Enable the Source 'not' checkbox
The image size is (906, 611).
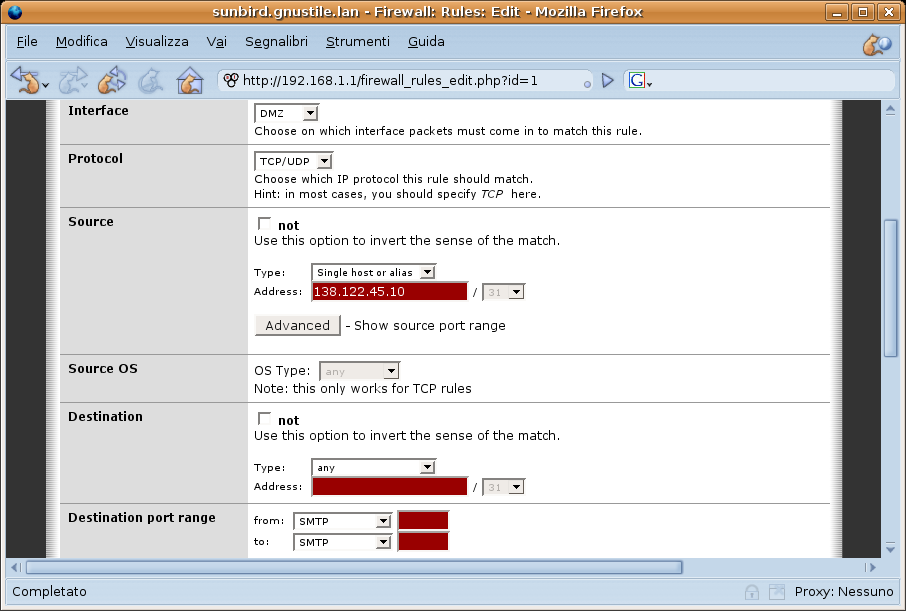(x=265, y=224)
